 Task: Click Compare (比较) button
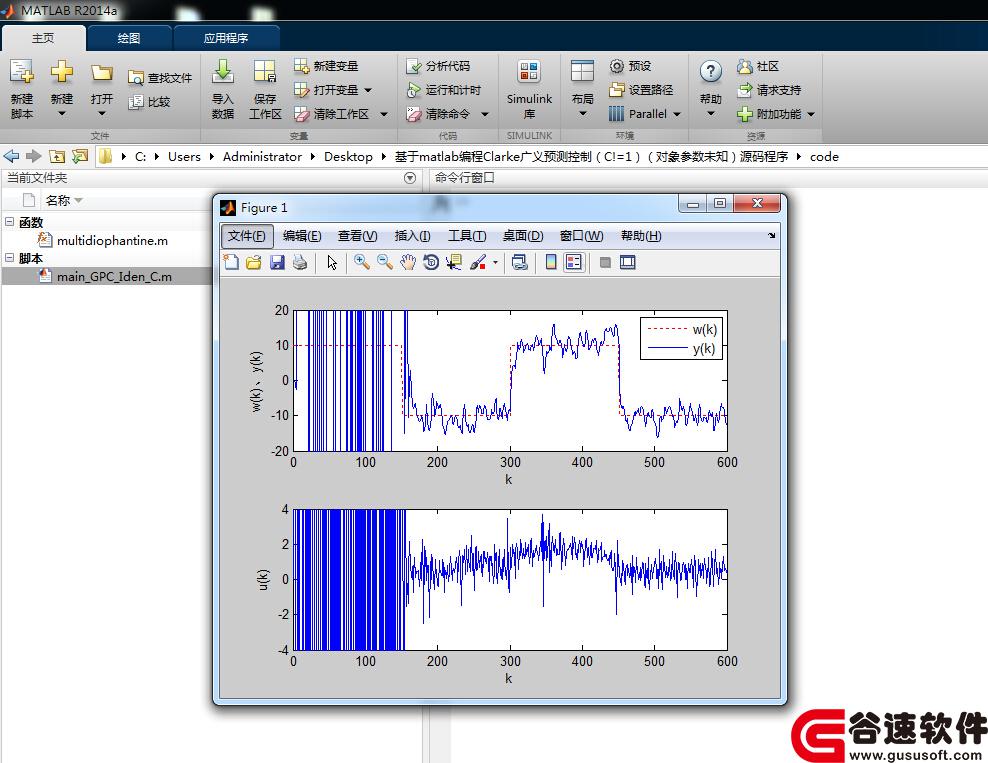coord(149,101)
